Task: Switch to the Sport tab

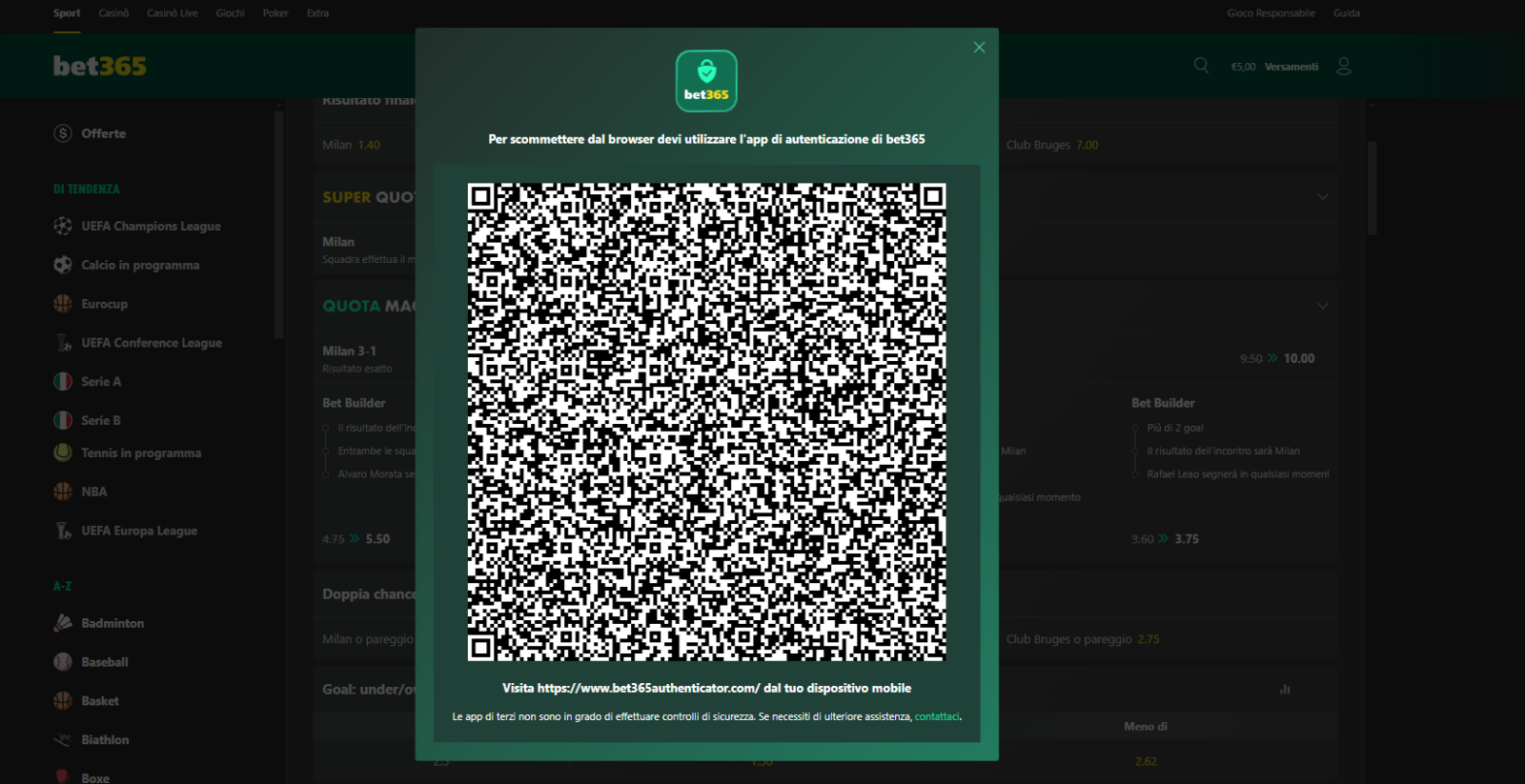Action: [67, 13]
